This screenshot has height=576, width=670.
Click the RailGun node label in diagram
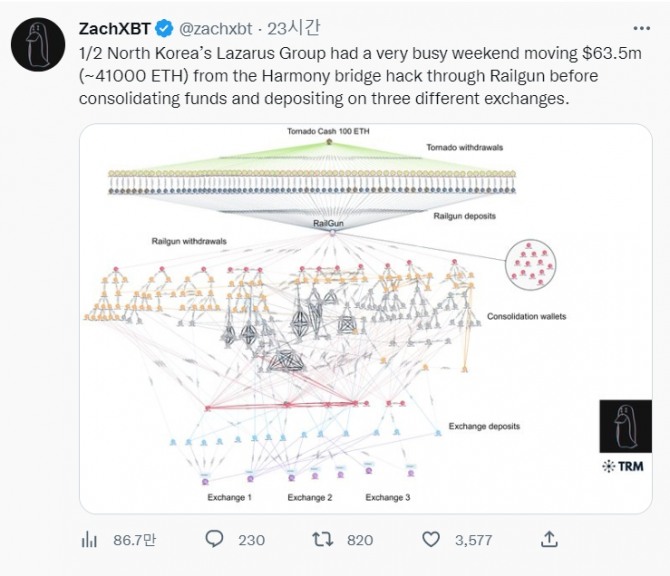pyautogui.click(x=329, y=222)
